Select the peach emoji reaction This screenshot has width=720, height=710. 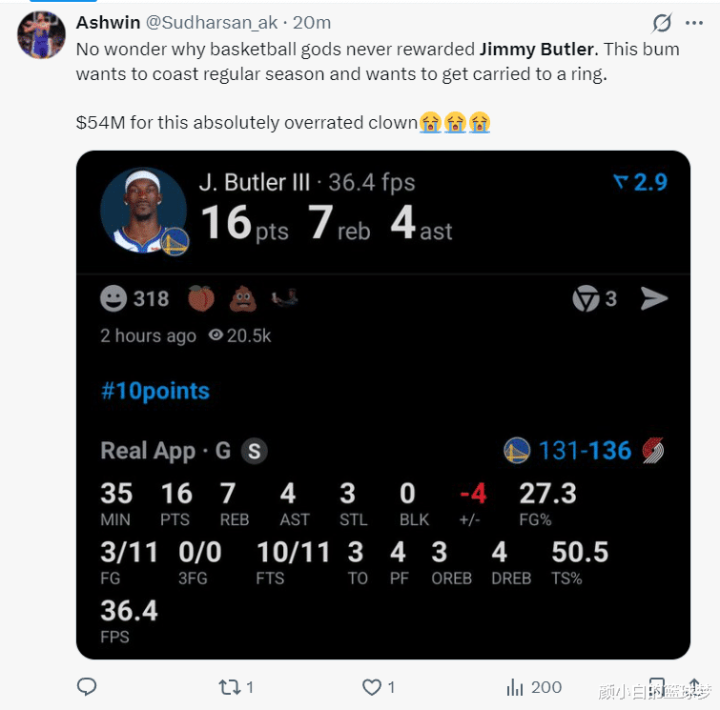click(x=202, y=298)
